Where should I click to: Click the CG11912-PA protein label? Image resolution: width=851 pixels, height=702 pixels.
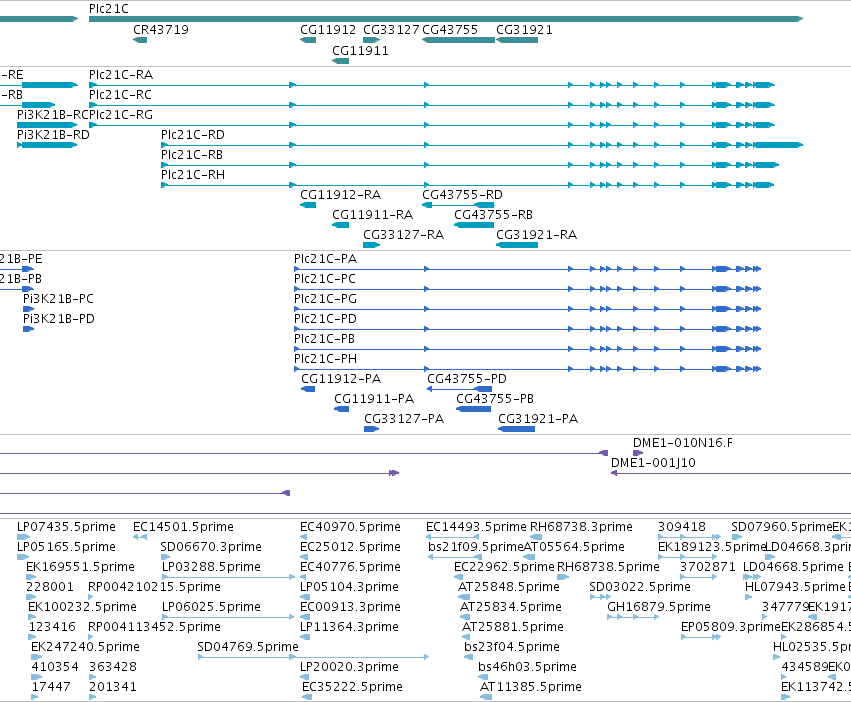(x=341, y=380)
